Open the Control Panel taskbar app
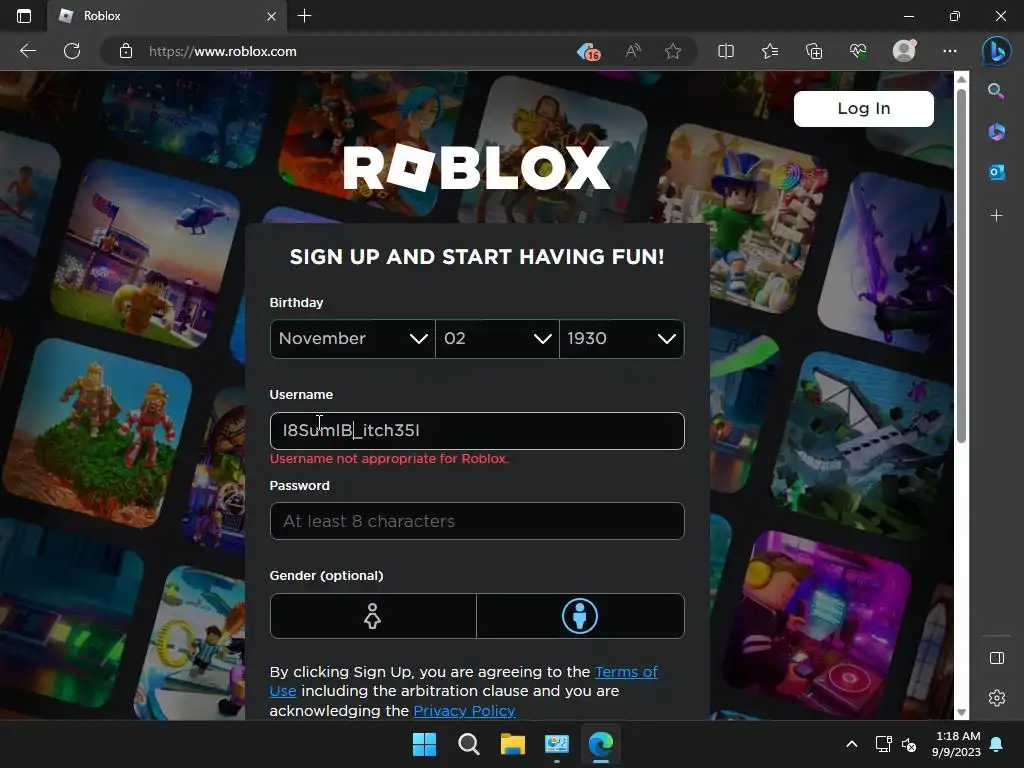1024x768 pixels. 557,744
